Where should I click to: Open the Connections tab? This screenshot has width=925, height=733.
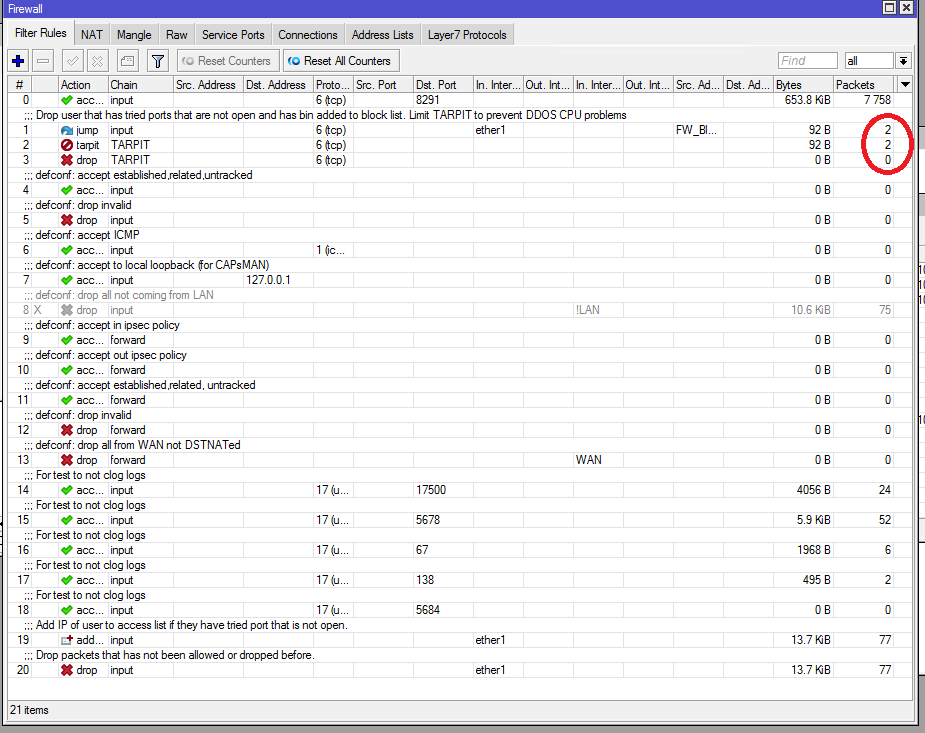[x=308, y=35]
